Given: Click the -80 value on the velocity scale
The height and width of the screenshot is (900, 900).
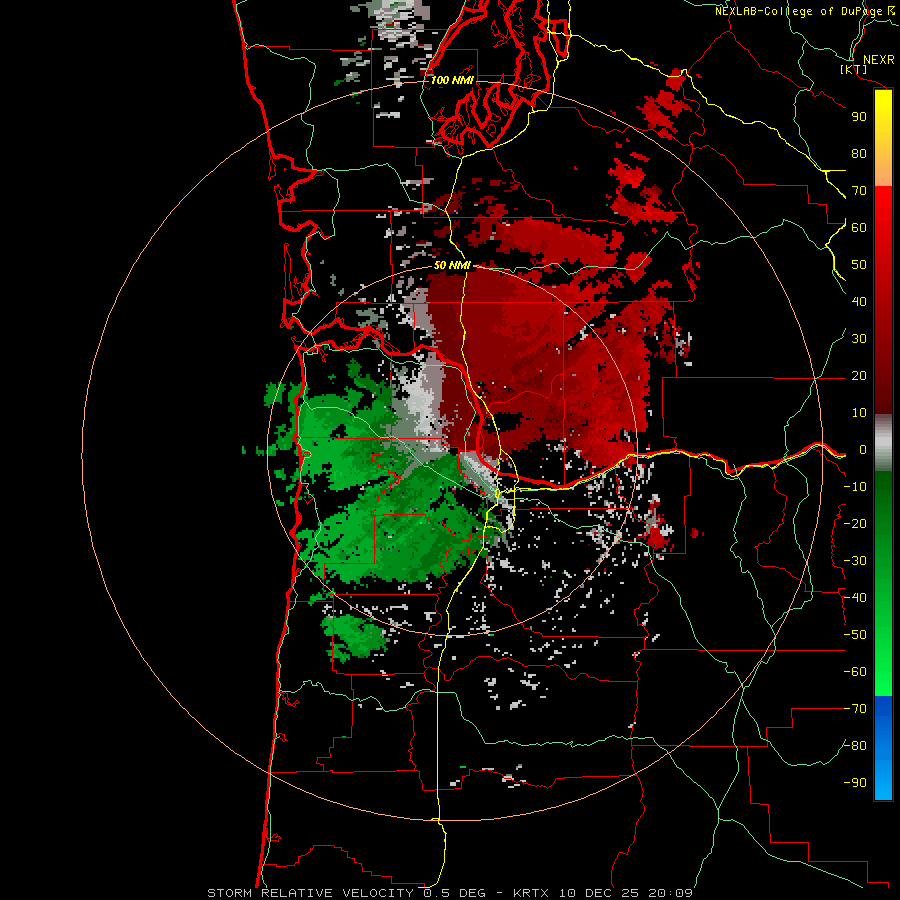Looking at the screenshot, I should point(855,746).
